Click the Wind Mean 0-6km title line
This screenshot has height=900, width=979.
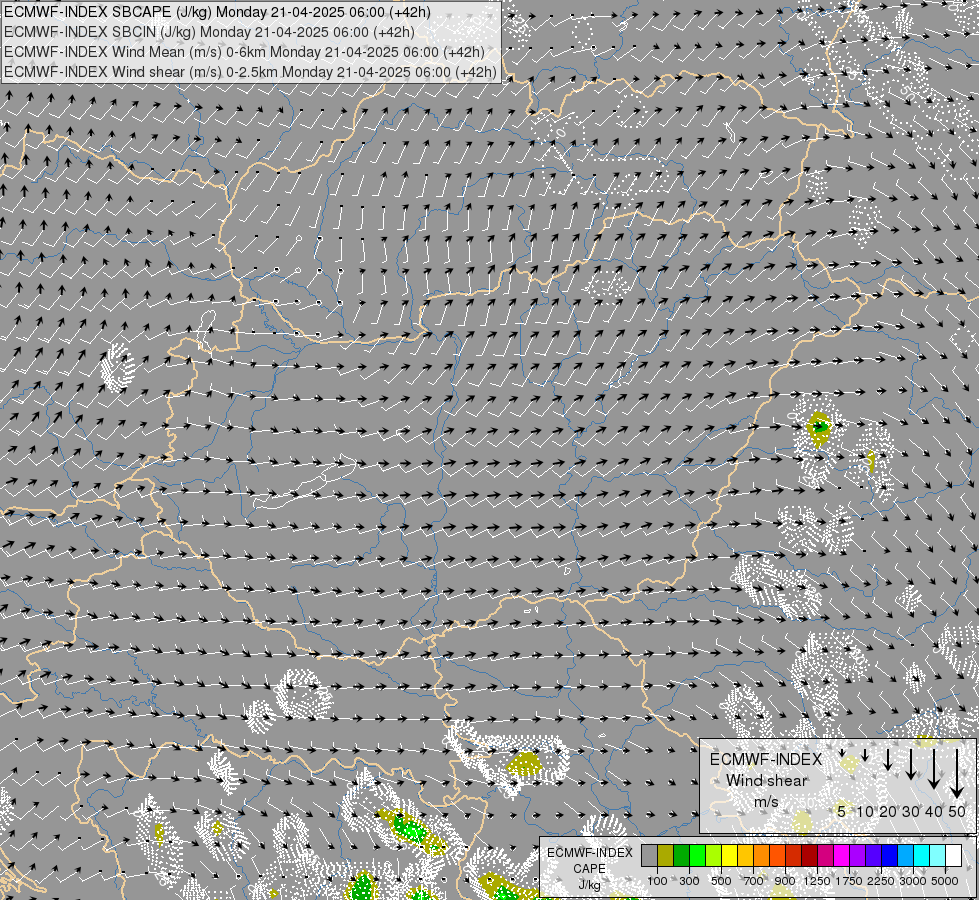pyautogui.click(x=244, y=52)
